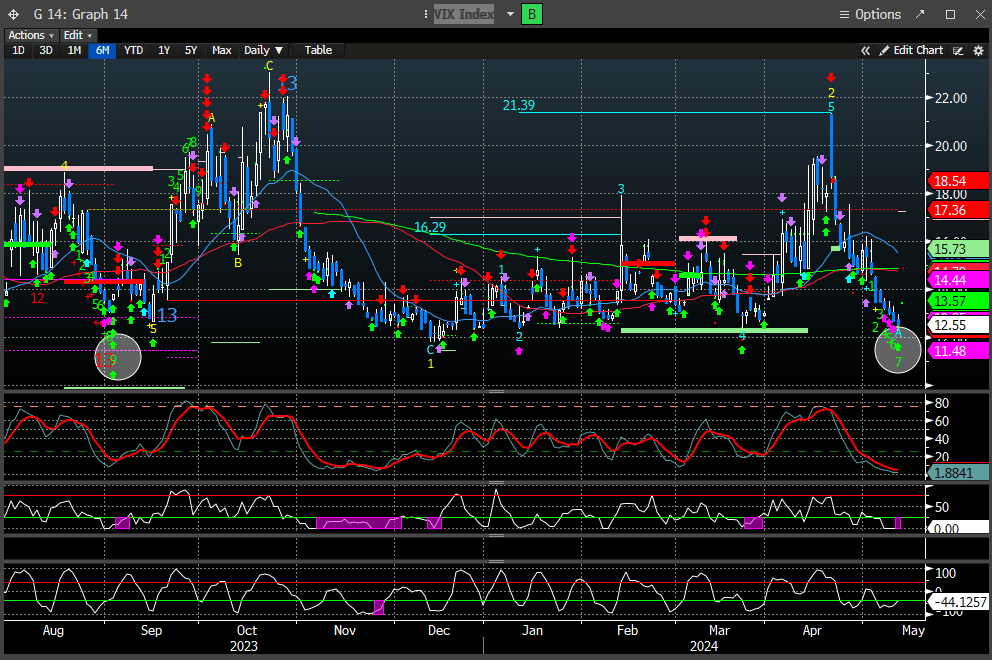
Task: Collapse toolbar with double-chevron icon
Action: (866, 50)
